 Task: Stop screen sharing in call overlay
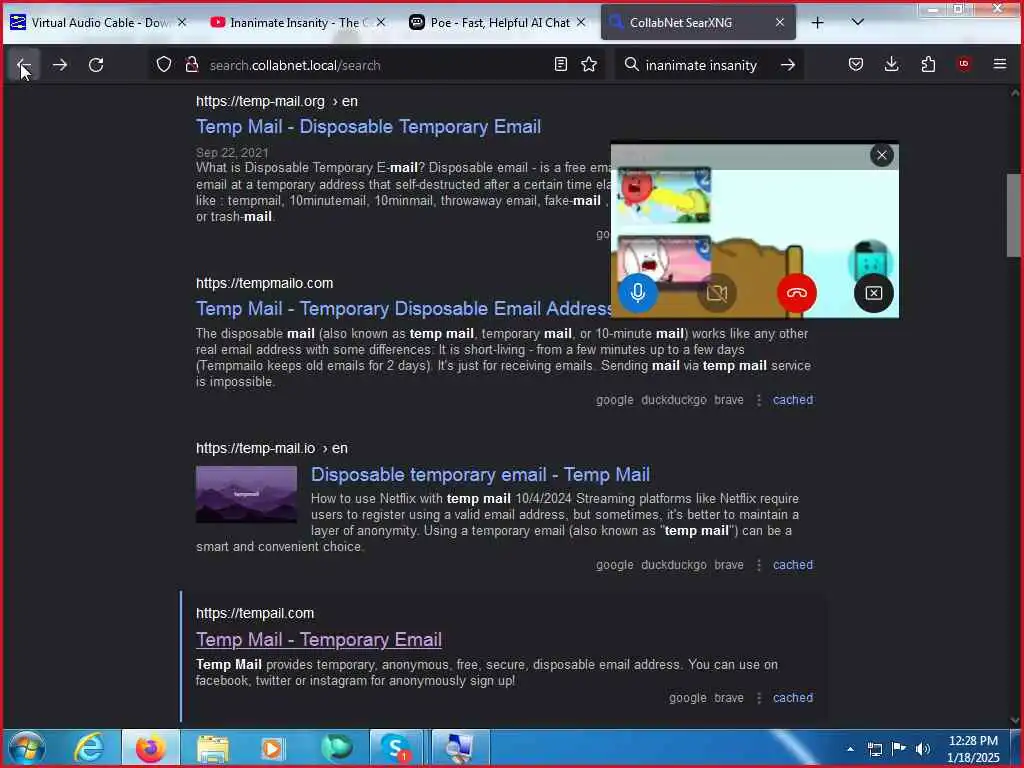874,293
